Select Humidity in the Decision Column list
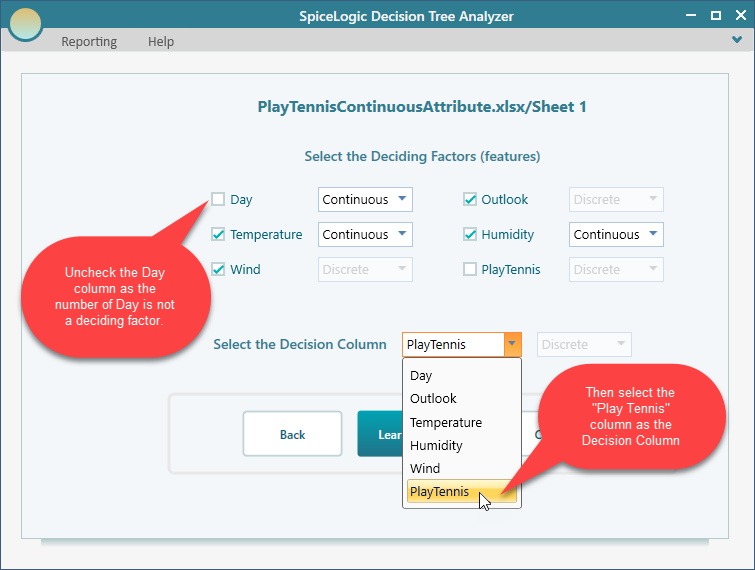The image size is (755, 570). point(436,445)
